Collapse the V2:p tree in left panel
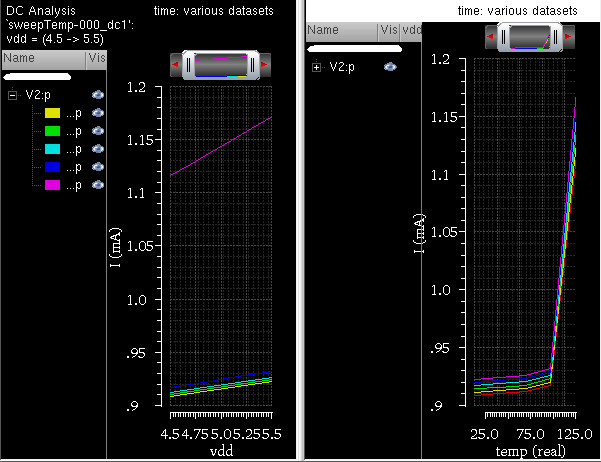The width and height of the screenshot is (601, 462). point(12,95)
